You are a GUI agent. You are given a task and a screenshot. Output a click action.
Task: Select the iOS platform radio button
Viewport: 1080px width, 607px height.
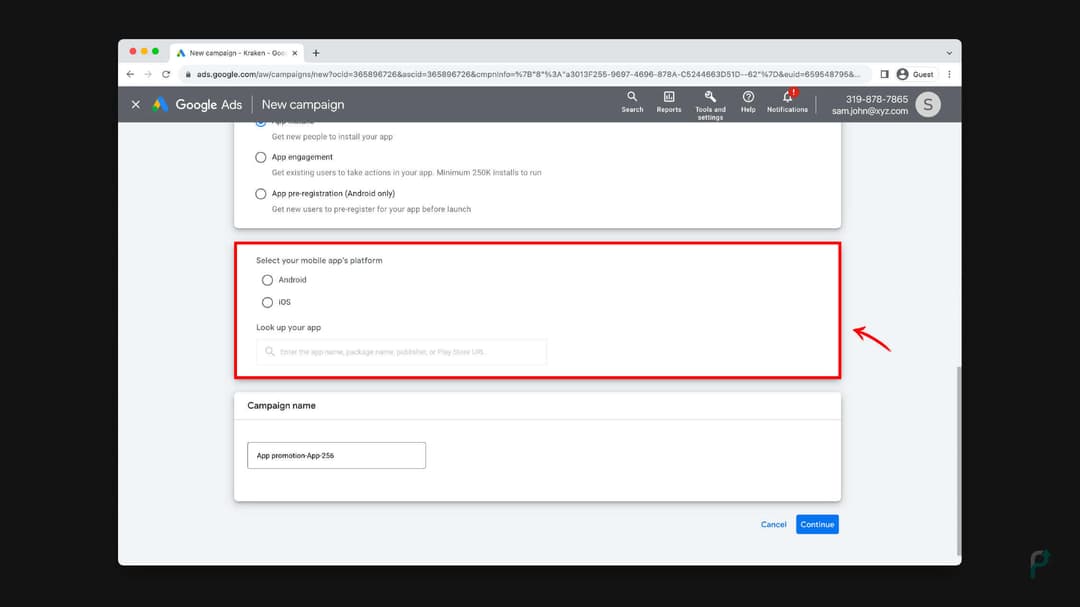[267, 302]
